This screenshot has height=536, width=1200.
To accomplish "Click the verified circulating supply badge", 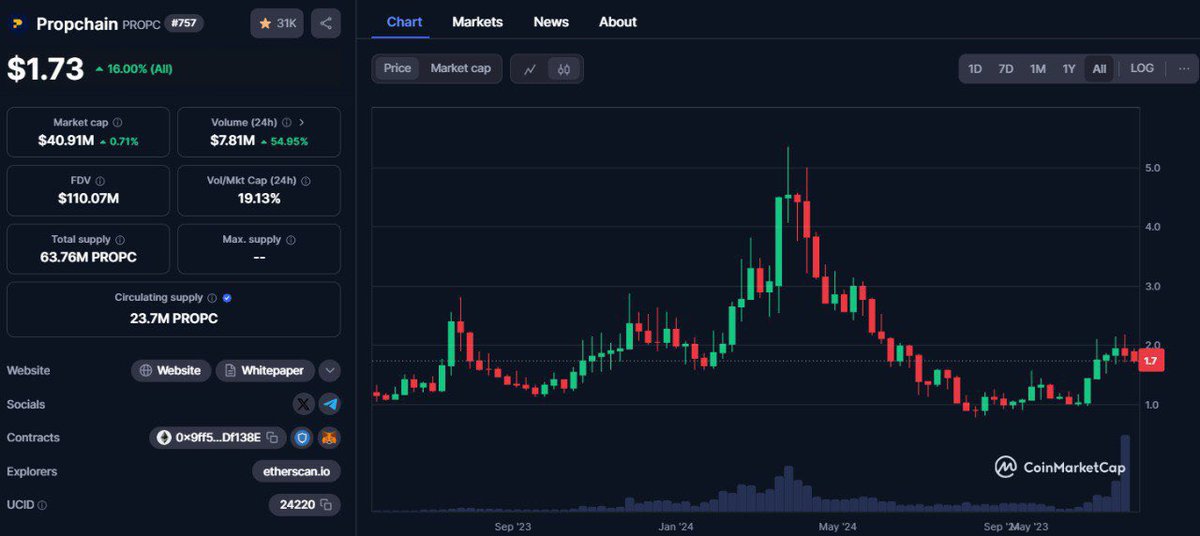I will (227, 298).
